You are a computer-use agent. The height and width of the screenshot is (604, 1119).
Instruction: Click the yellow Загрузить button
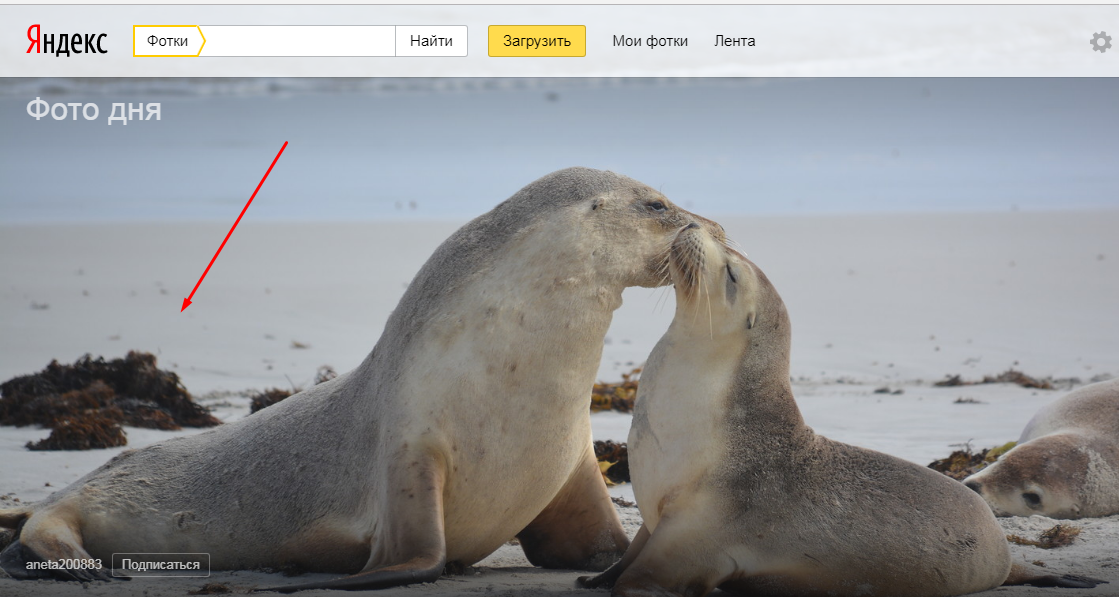click(x=537, y=41)
